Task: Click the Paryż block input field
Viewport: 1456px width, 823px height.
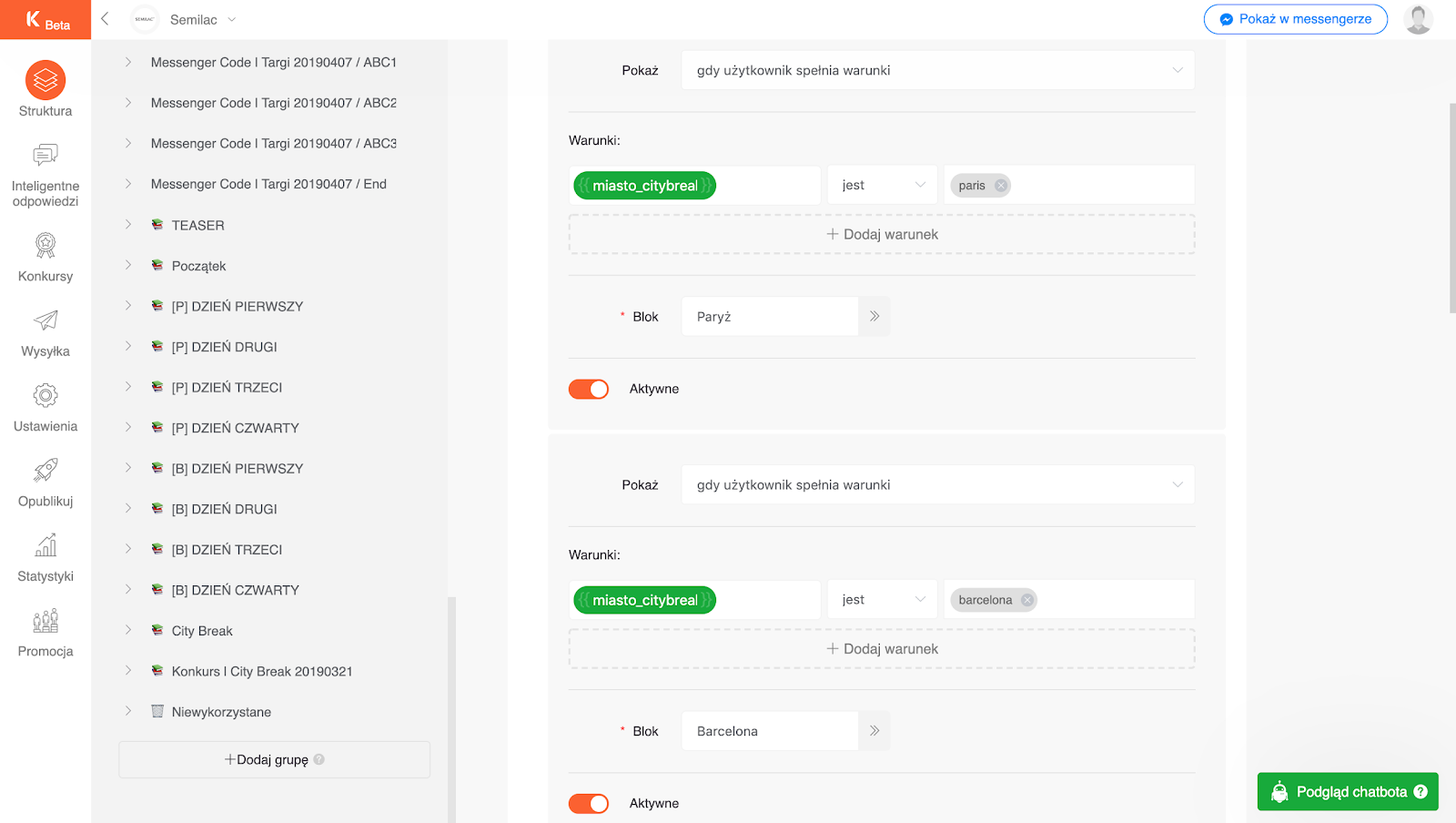Action: [x=769, y=317]
